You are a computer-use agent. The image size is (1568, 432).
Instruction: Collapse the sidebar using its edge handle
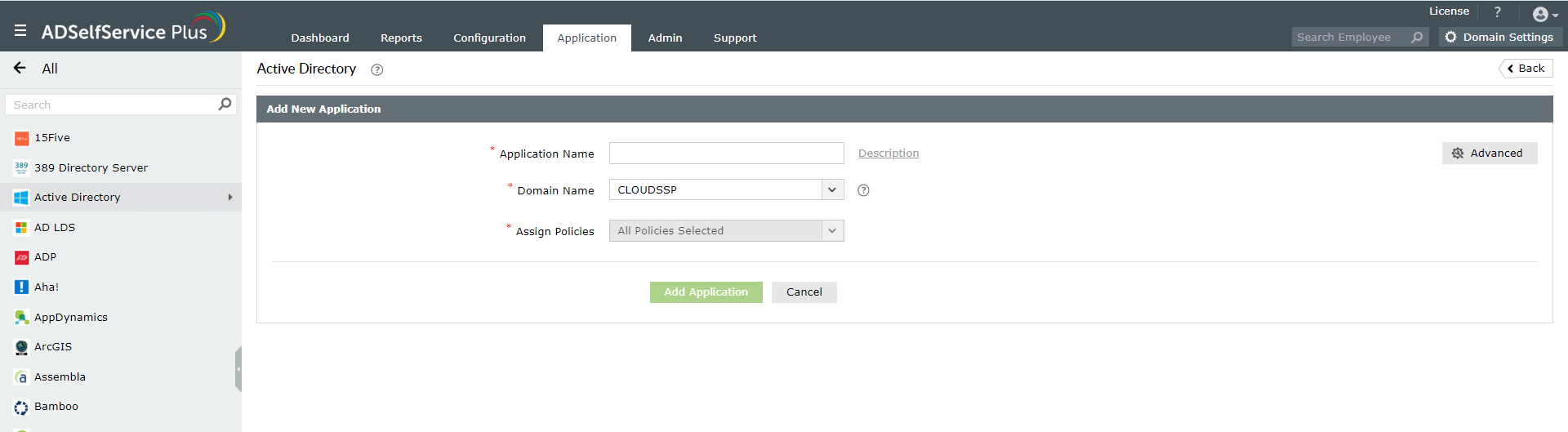pyautogui.click(x=238, y=369)
